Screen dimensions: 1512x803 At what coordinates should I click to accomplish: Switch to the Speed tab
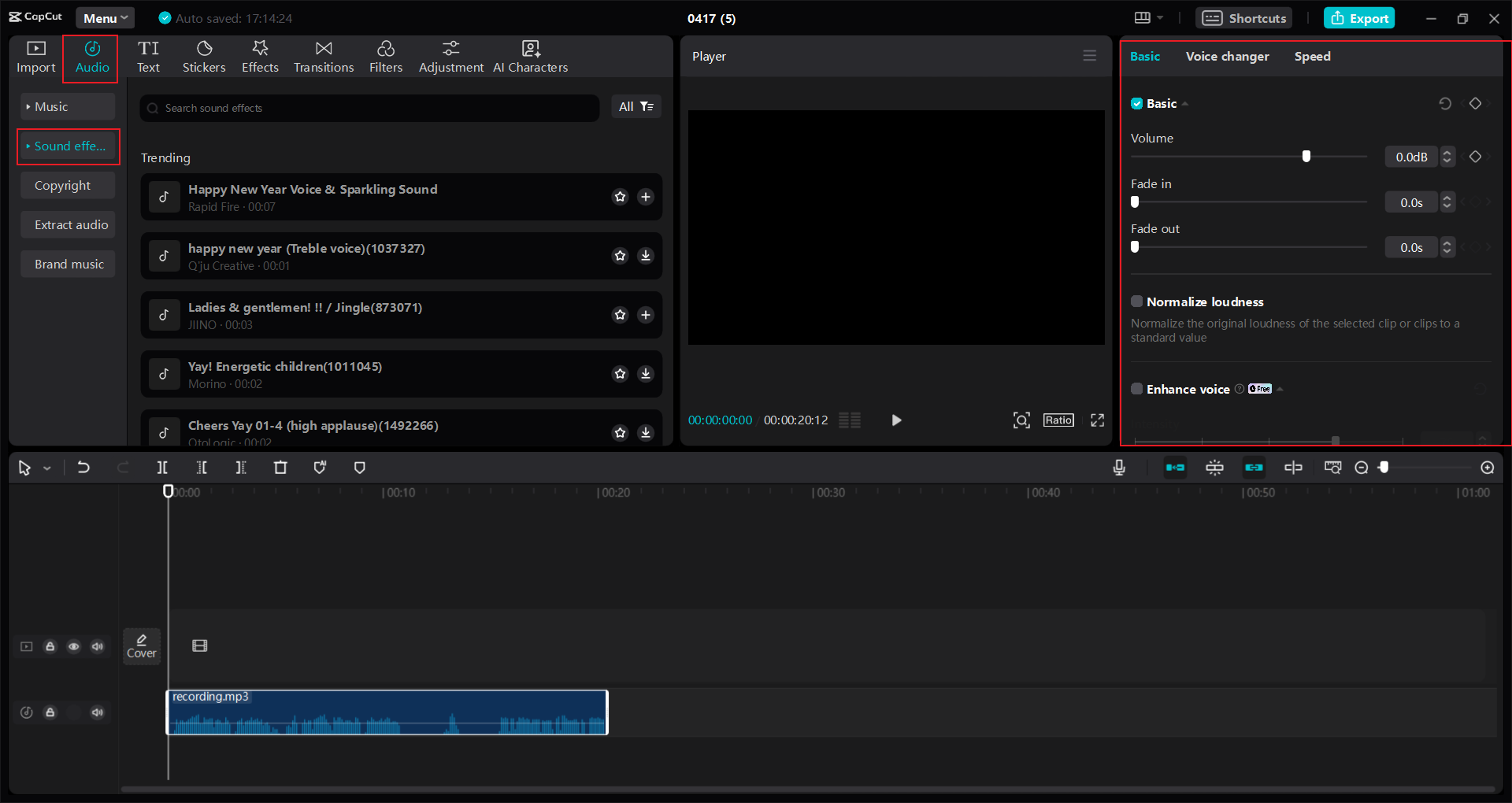click(1312, 56)
